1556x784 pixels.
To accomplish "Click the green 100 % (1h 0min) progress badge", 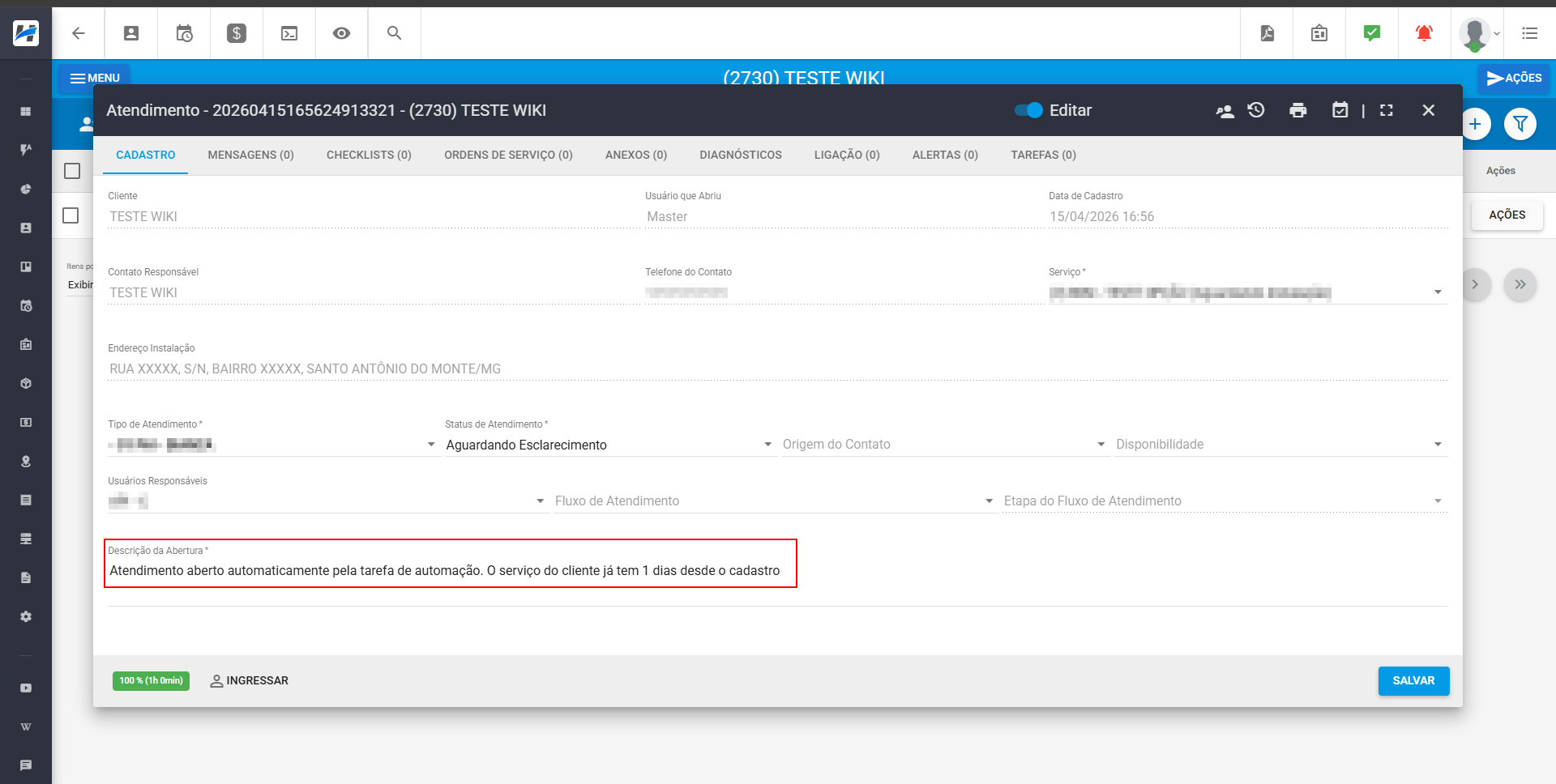I will [x=151, y=681].
